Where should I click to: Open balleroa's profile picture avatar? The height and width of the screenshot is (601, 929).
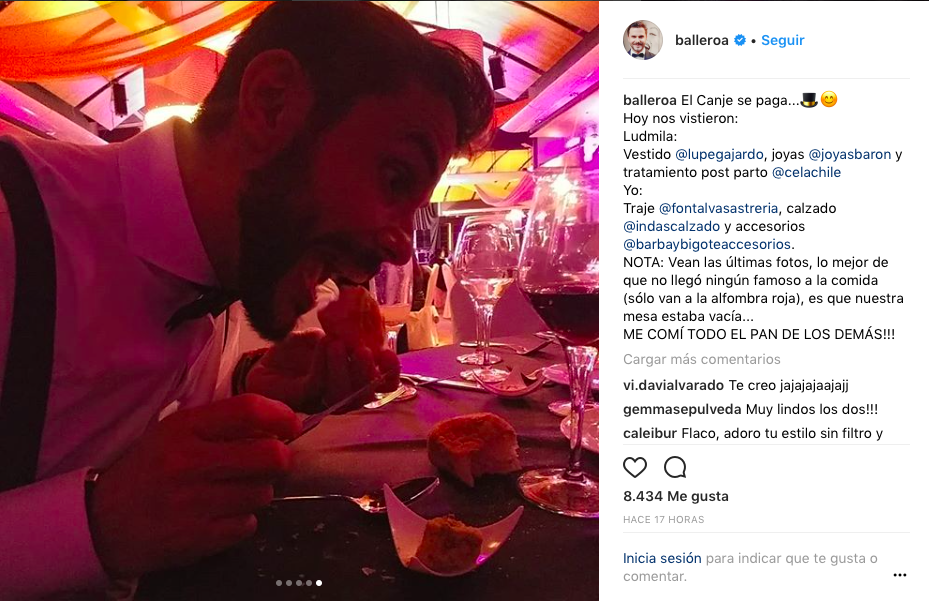click(643, 40)
